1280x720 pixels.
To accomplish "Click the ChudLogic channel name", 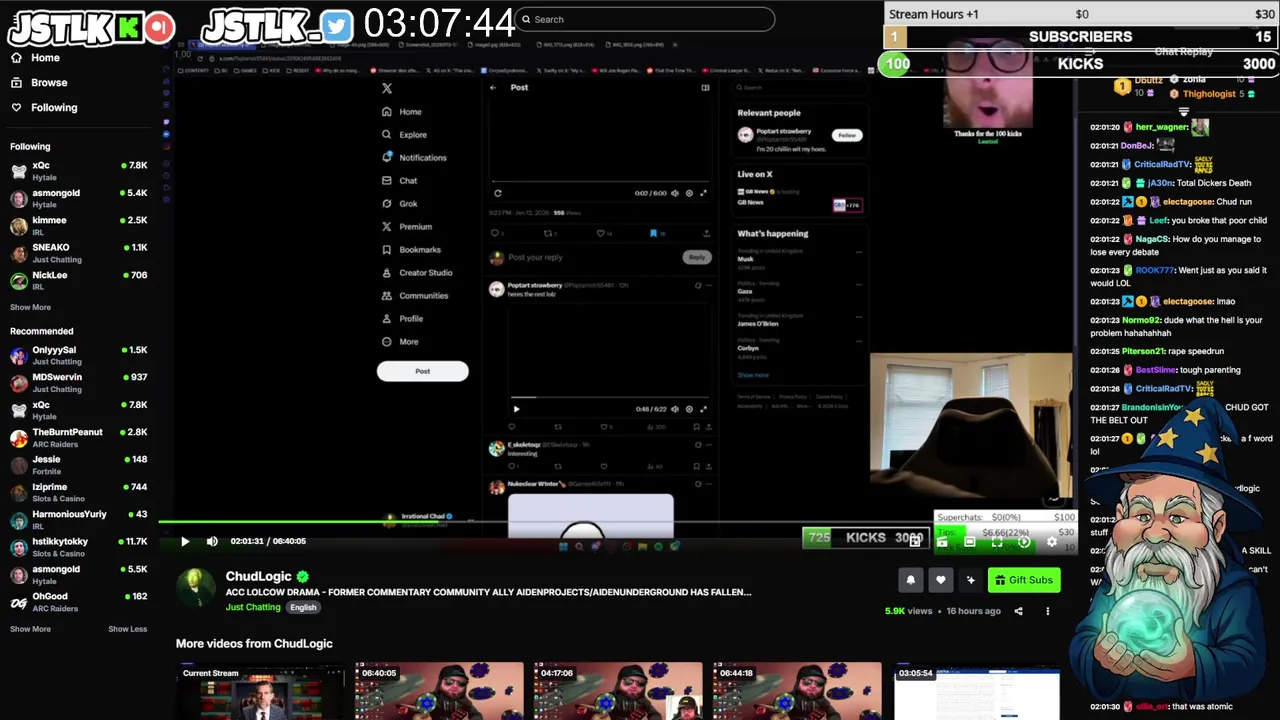I will [x=258, y=577].
